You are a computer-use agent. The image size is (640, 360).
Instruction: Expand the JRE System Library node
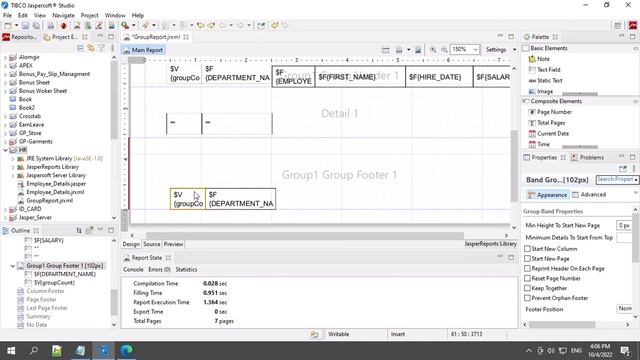[x=13, y=158]
